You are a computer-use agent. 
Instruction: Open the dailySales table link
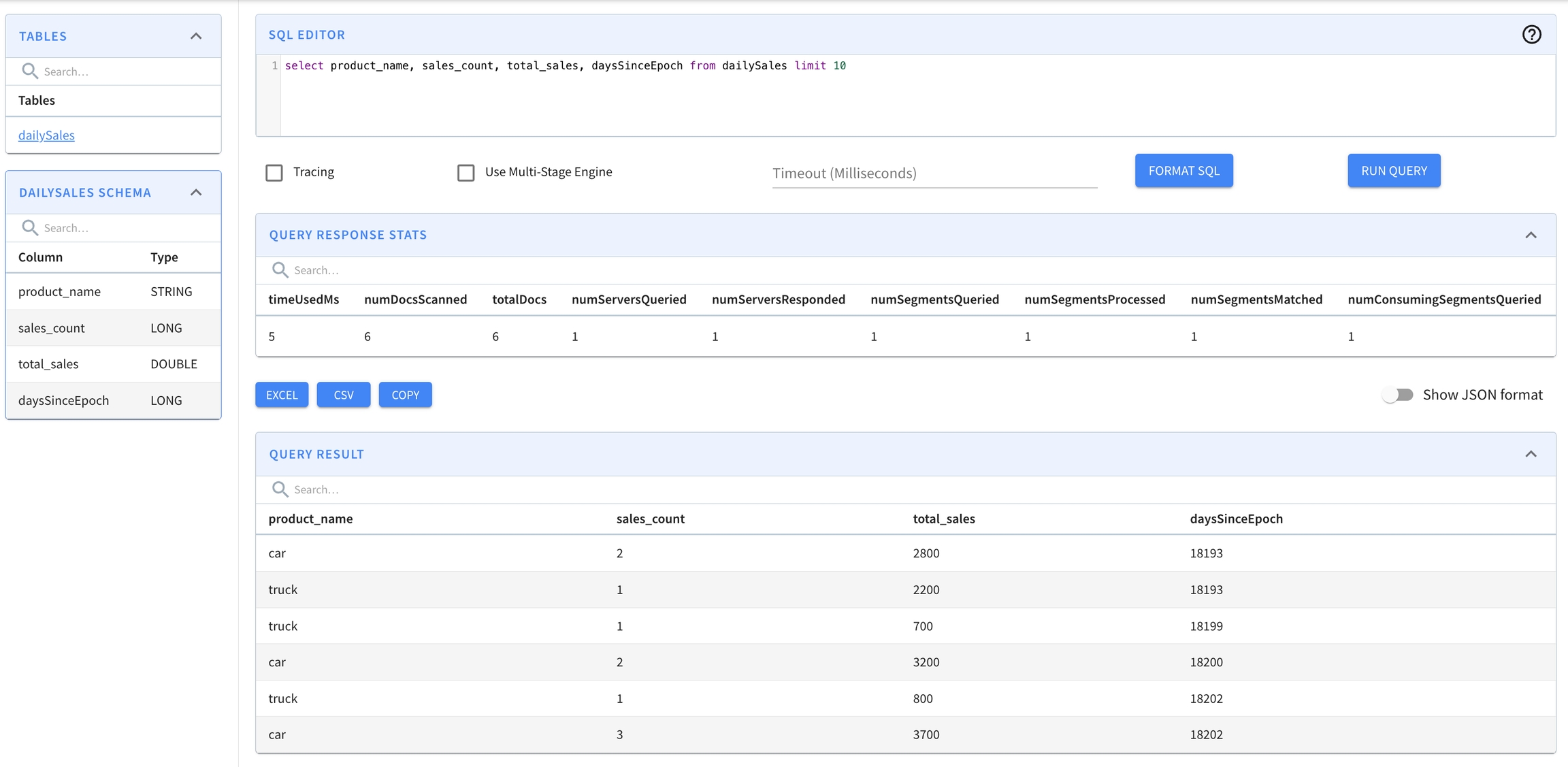[46, 135]
